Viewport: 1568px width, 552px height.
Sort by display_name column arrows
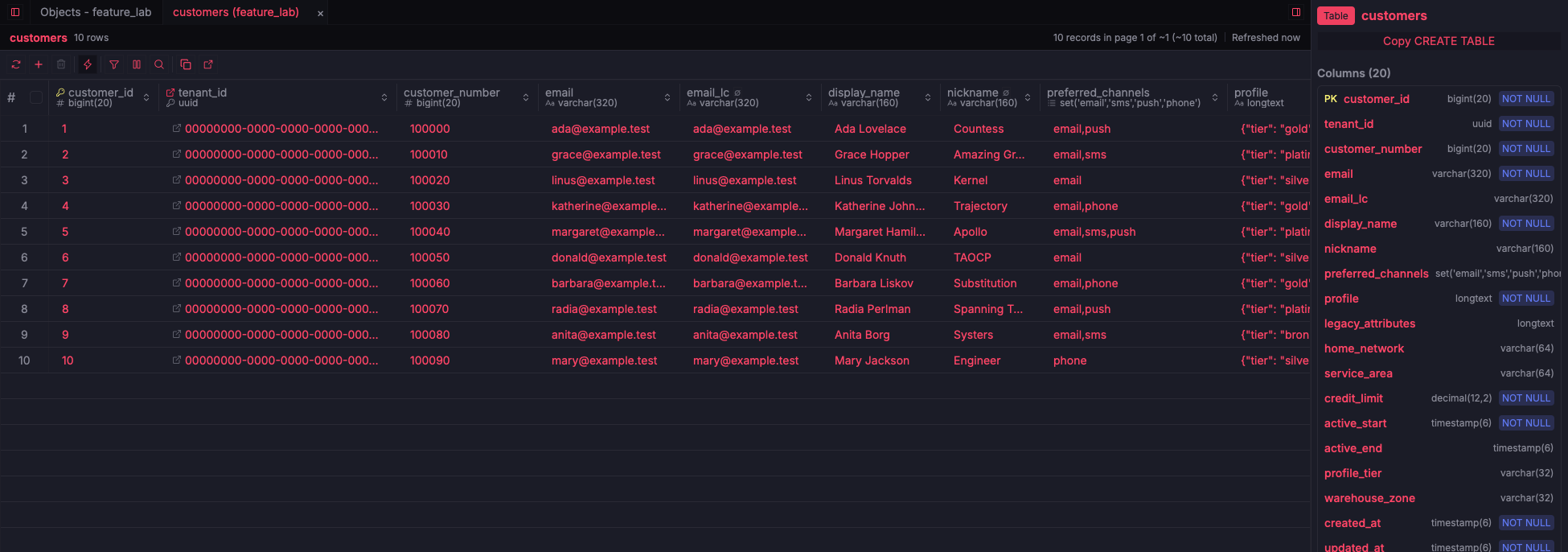tap(928, 97)
